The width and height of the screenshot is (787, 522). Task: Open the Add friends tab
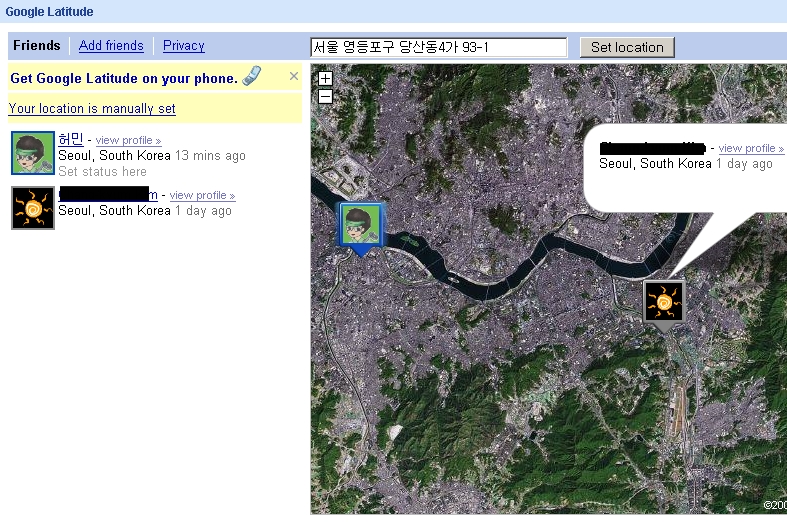(111, 46)
